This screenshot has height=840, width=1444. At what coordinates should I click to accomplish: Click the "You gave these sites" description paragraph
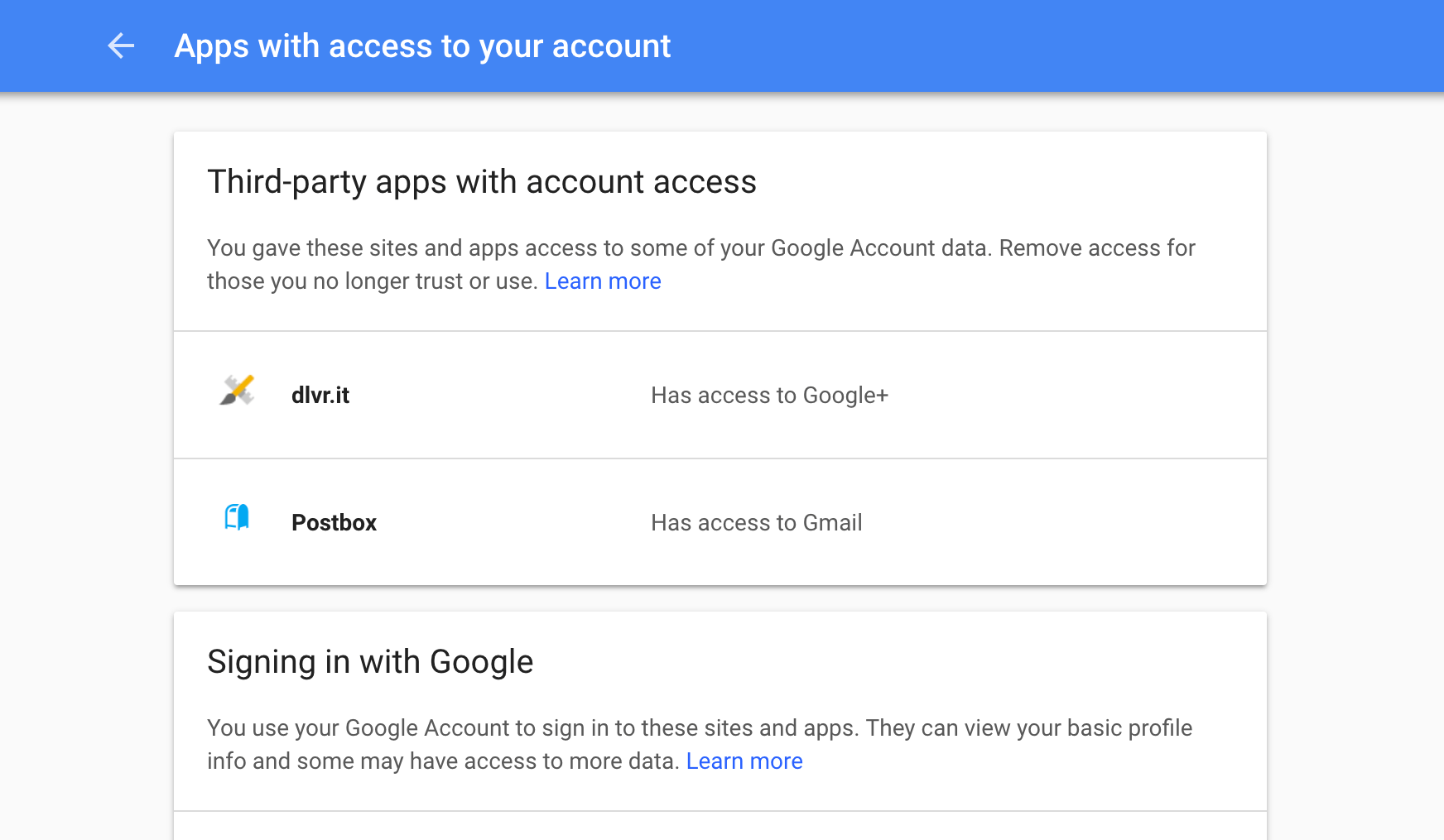(x=580, y=248)
